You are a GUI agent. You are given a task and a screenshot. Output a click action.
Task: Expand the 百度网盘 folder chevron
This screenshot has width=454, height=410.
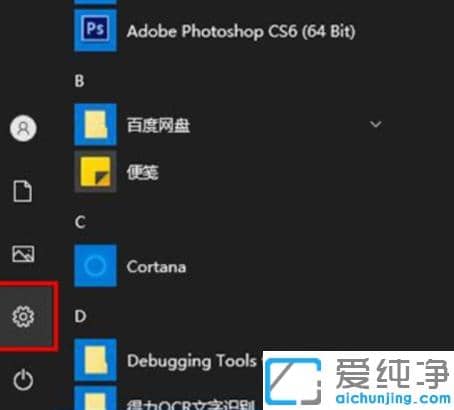pos(376,124)
